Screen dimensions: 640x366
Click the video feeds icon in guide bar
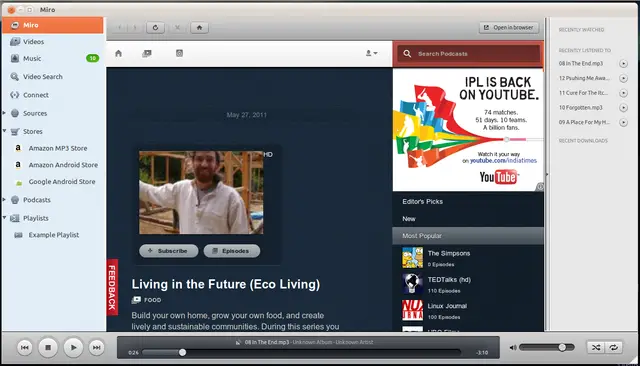click(x=147, y=53)
